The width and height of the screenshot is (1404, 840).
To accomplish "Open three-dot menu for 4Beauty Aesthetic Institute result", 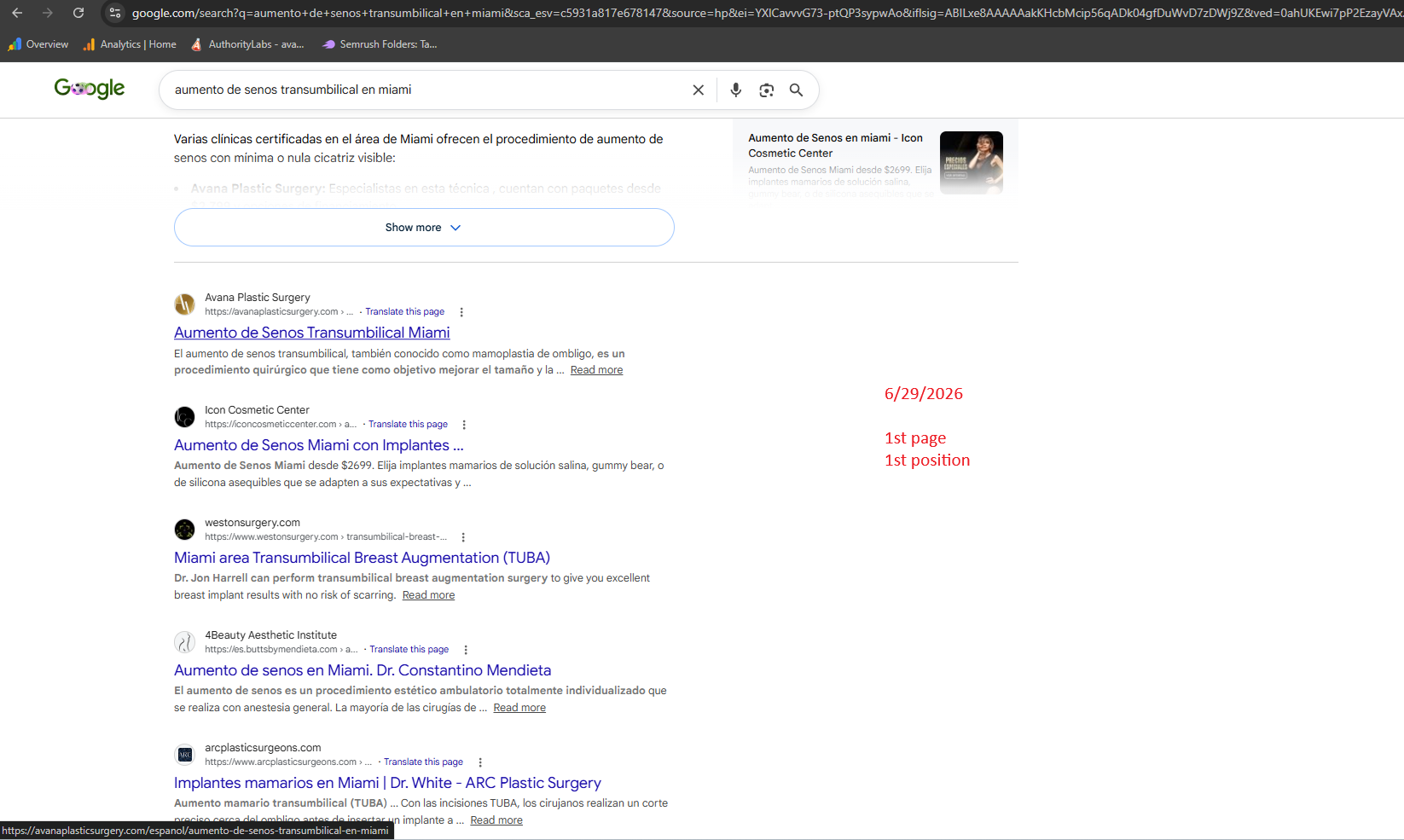I will [466, 650].
